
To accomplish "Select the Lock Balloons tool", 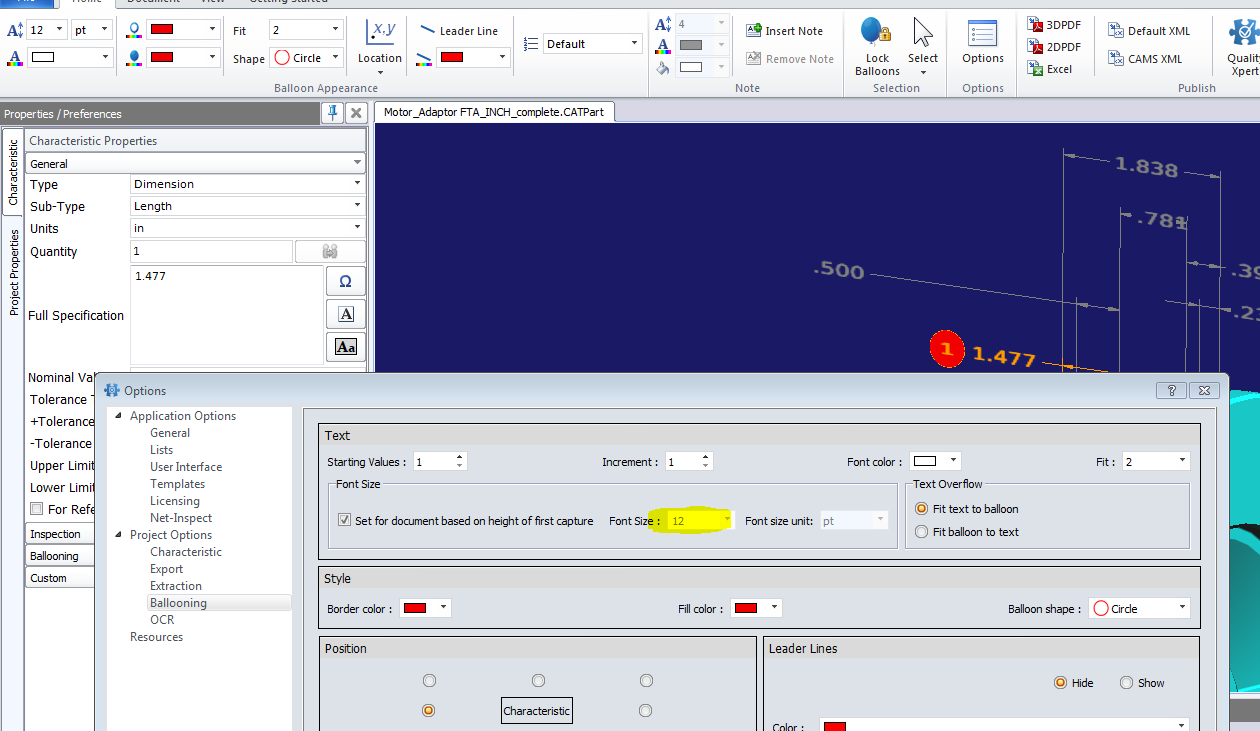I will click(877, 44).
